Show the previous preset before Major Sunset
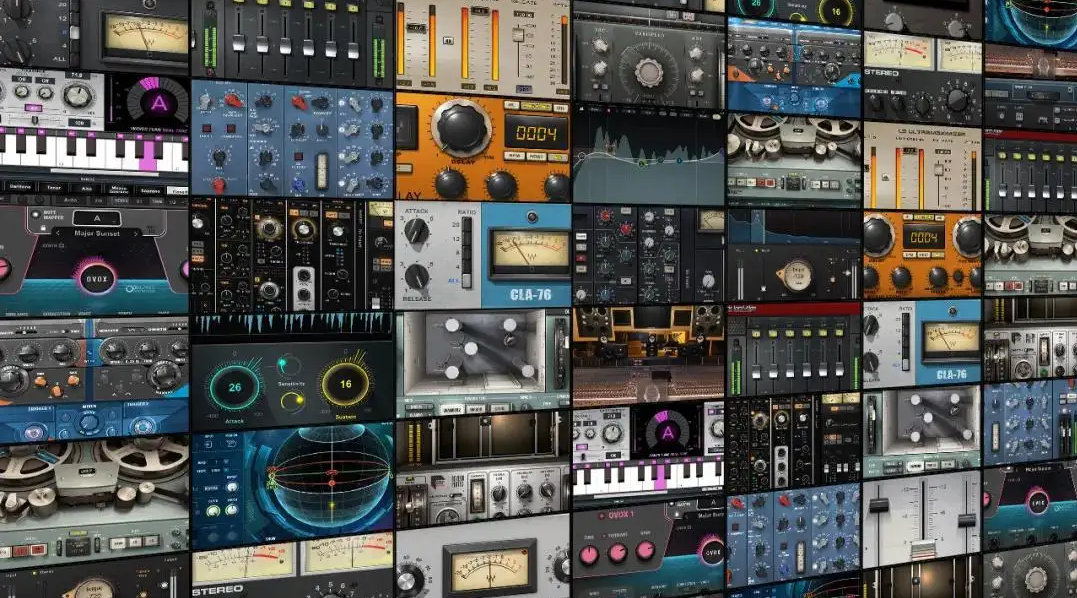1077x598 pixels. (58, 233)
